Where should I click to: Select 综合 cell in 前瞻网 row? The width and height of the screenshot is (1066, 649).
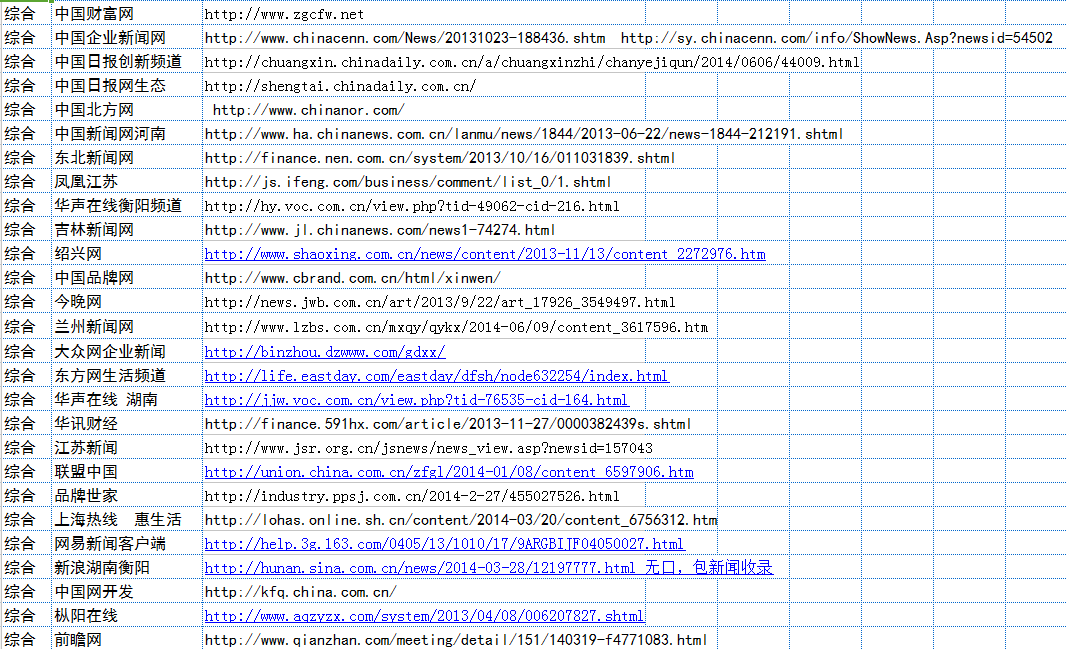(26, 639)
